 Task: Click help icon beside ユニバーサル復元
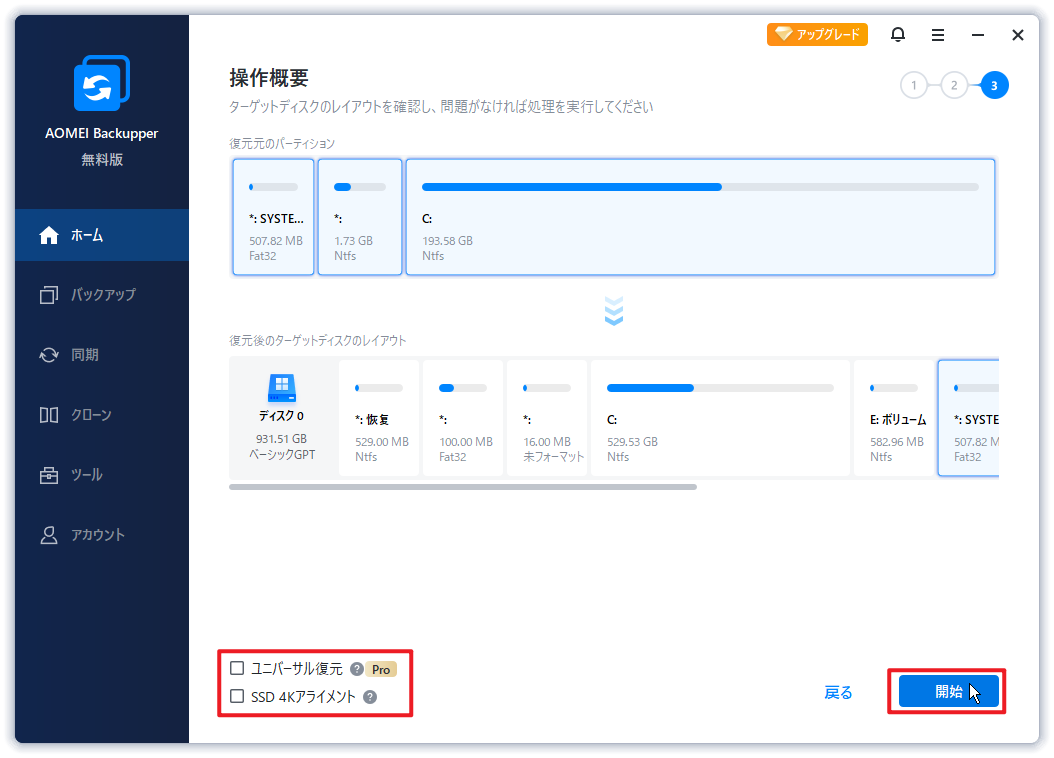click(357, 669)
